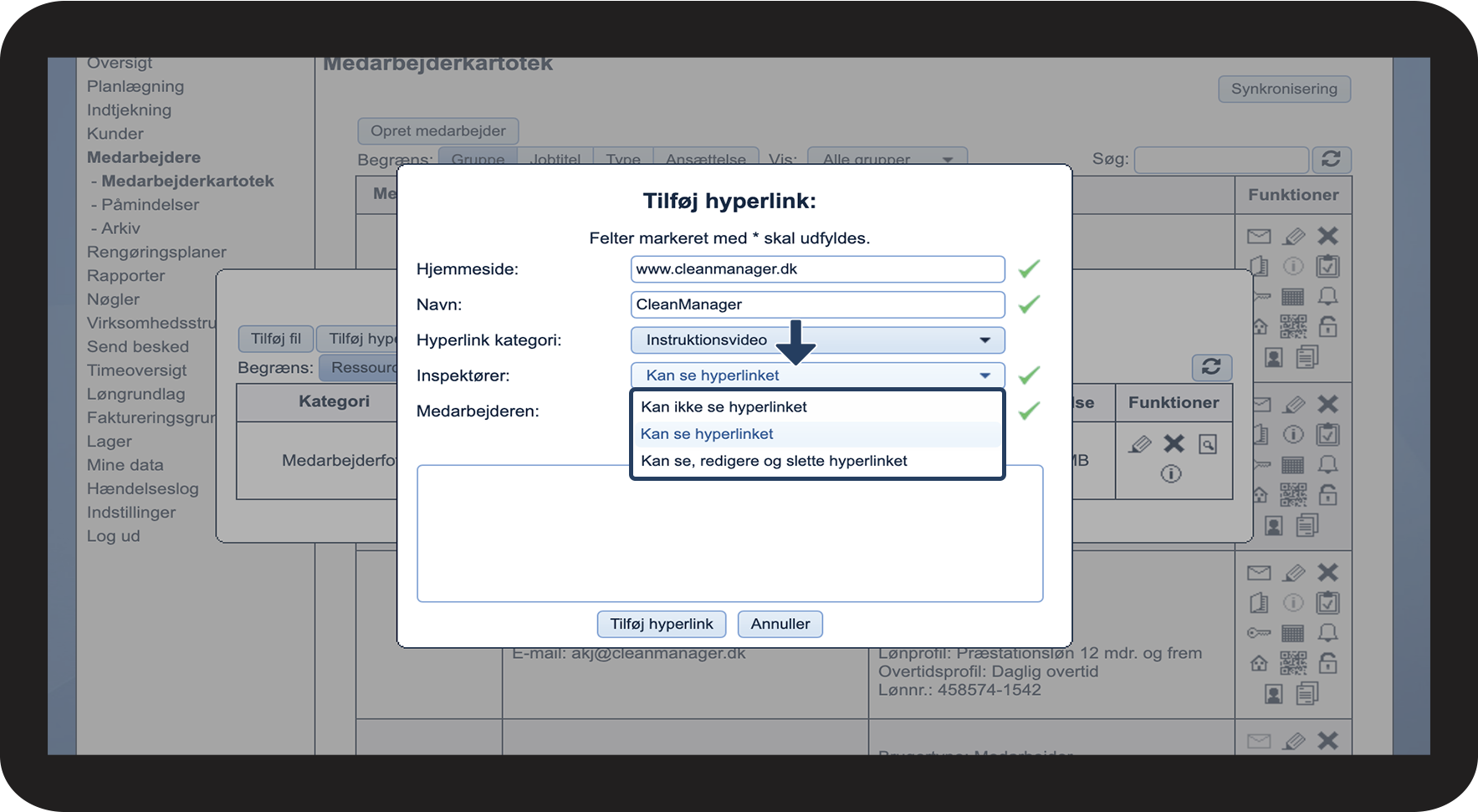The width and height of the screenshot is (1478, 812).
Task: Click door icon in akj@cleanmanager.dk row
Action: coord(1259,603)
